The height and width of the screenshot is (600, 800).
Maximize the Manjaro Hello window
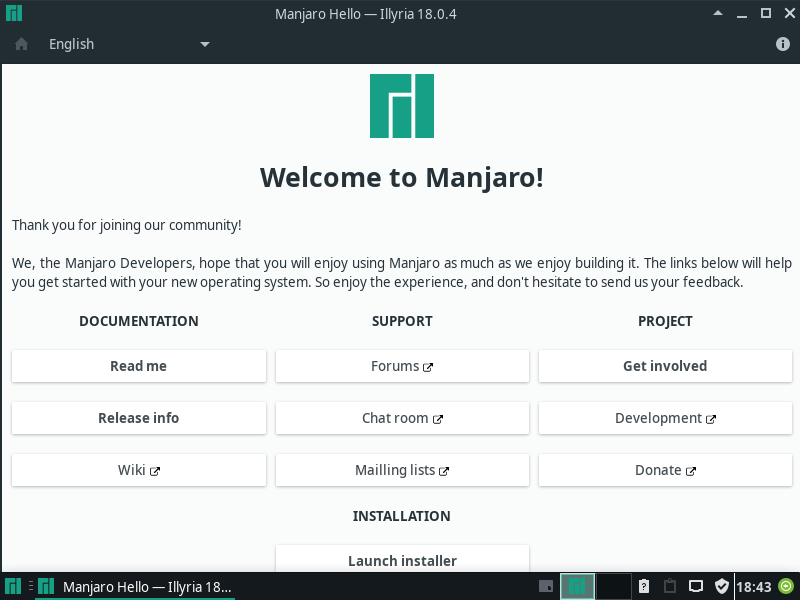coord(766,13)
